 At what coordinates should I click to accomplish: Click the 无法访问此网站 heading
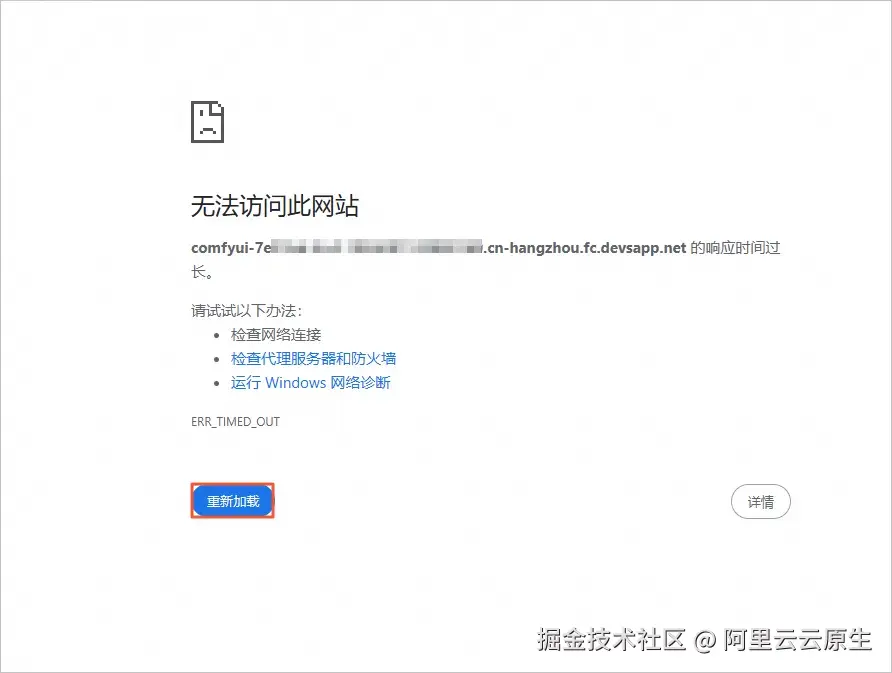point(277,205)
